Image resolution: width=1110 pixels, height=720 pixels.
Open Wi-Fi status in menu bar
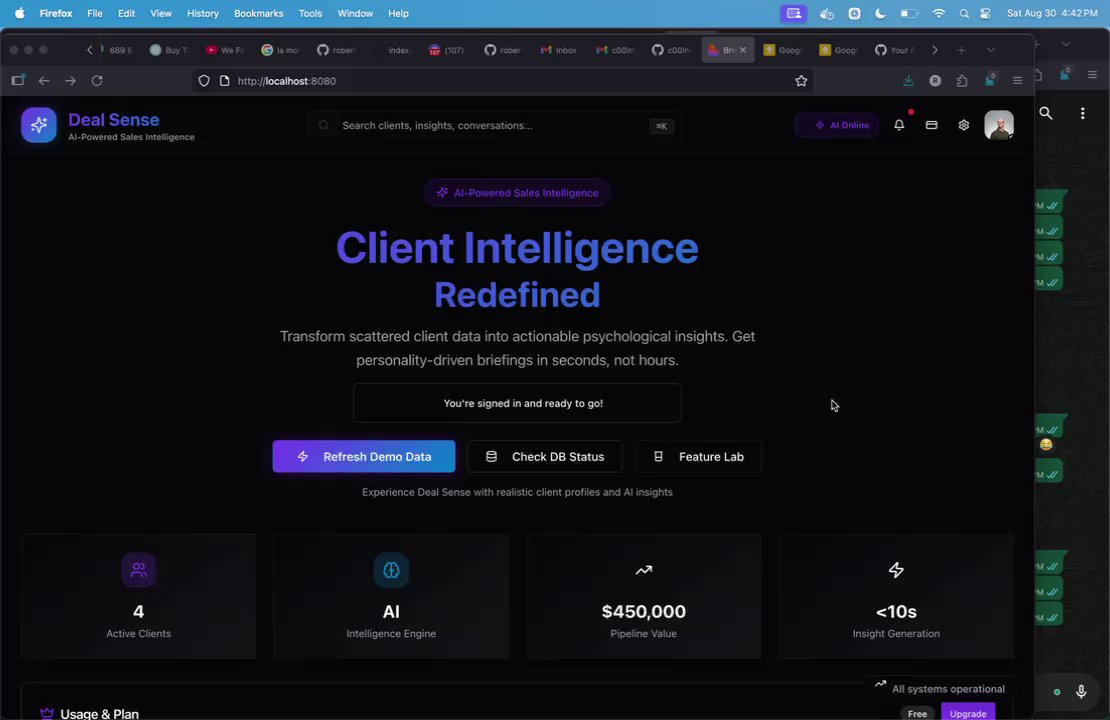pyautogui.click(x=939, y=13)
